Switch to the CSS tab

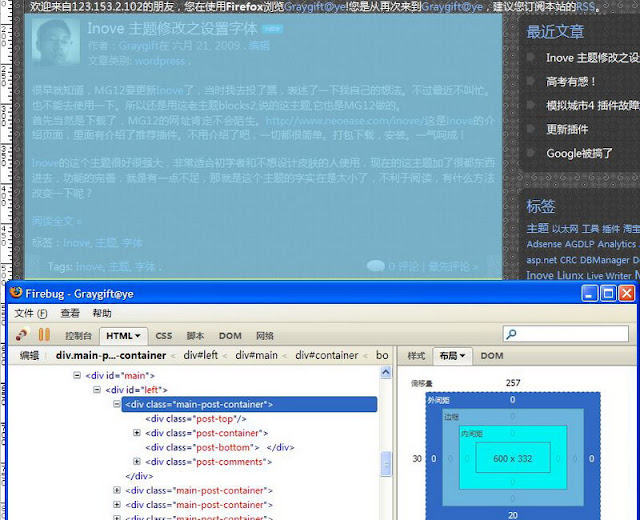(x=164, y=336)
